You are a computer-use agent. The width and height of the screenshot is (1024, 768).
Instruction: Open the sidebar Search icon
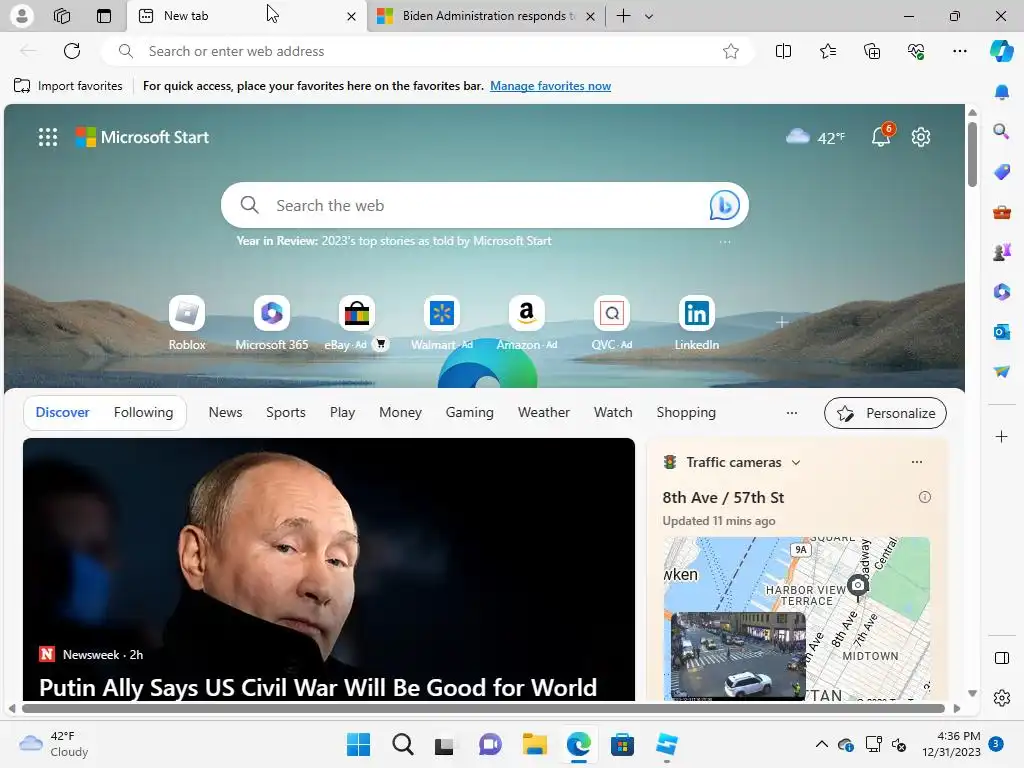click(1002, 131)
